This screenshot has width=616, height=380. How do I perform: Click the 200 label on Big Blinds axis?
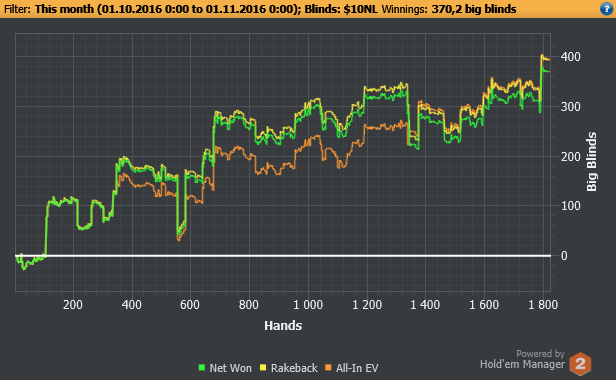point(570,156)
